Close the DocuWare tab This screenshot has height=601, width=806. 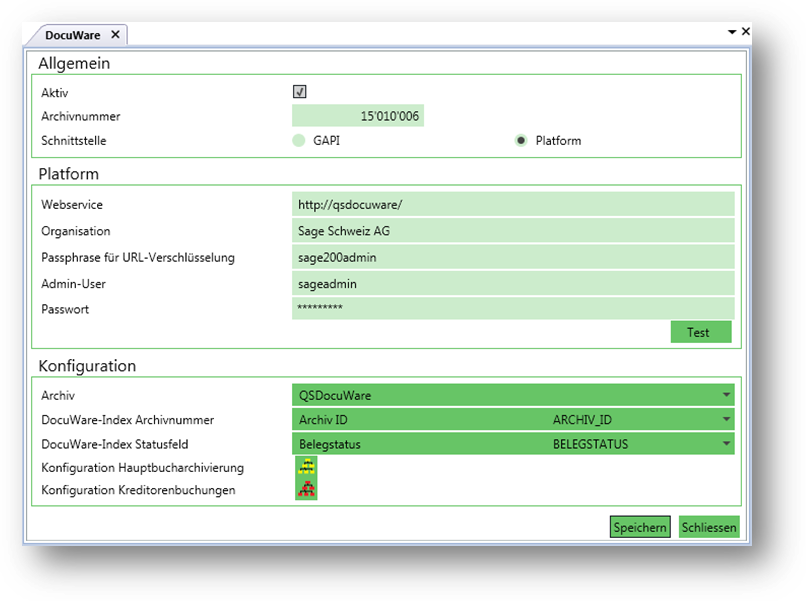point(116,34)
